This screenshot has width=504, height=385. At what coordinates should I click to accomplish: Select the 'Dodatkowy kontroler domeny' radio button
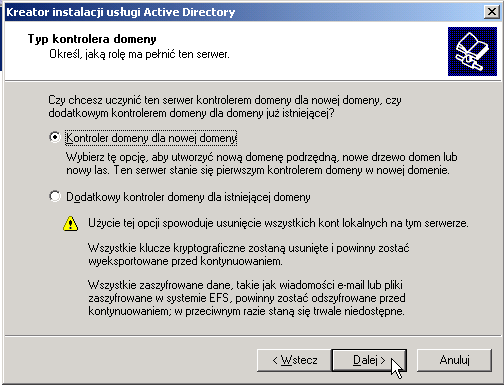tap(55, 196)
